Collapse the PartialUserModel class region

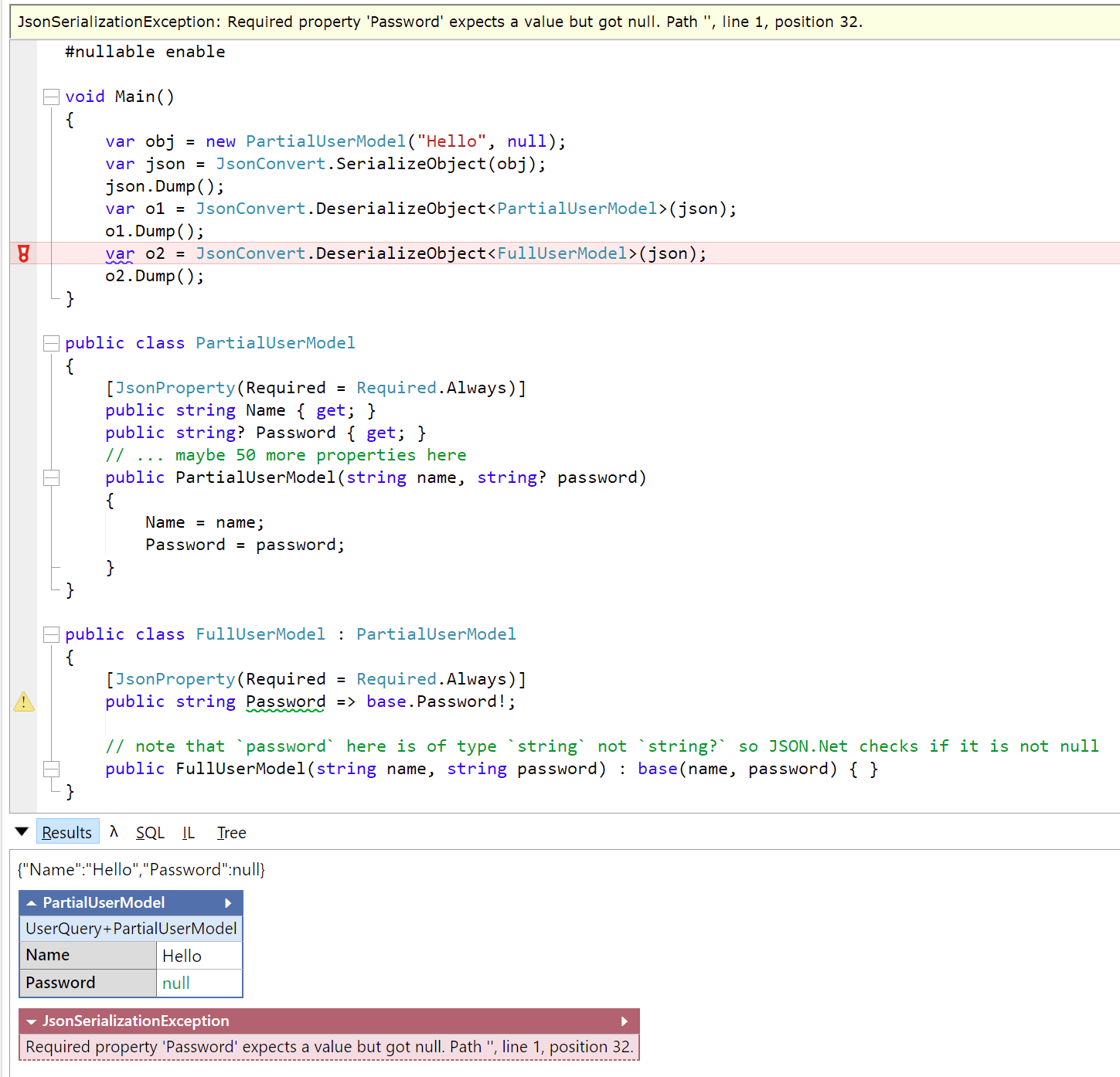point(51,343)
